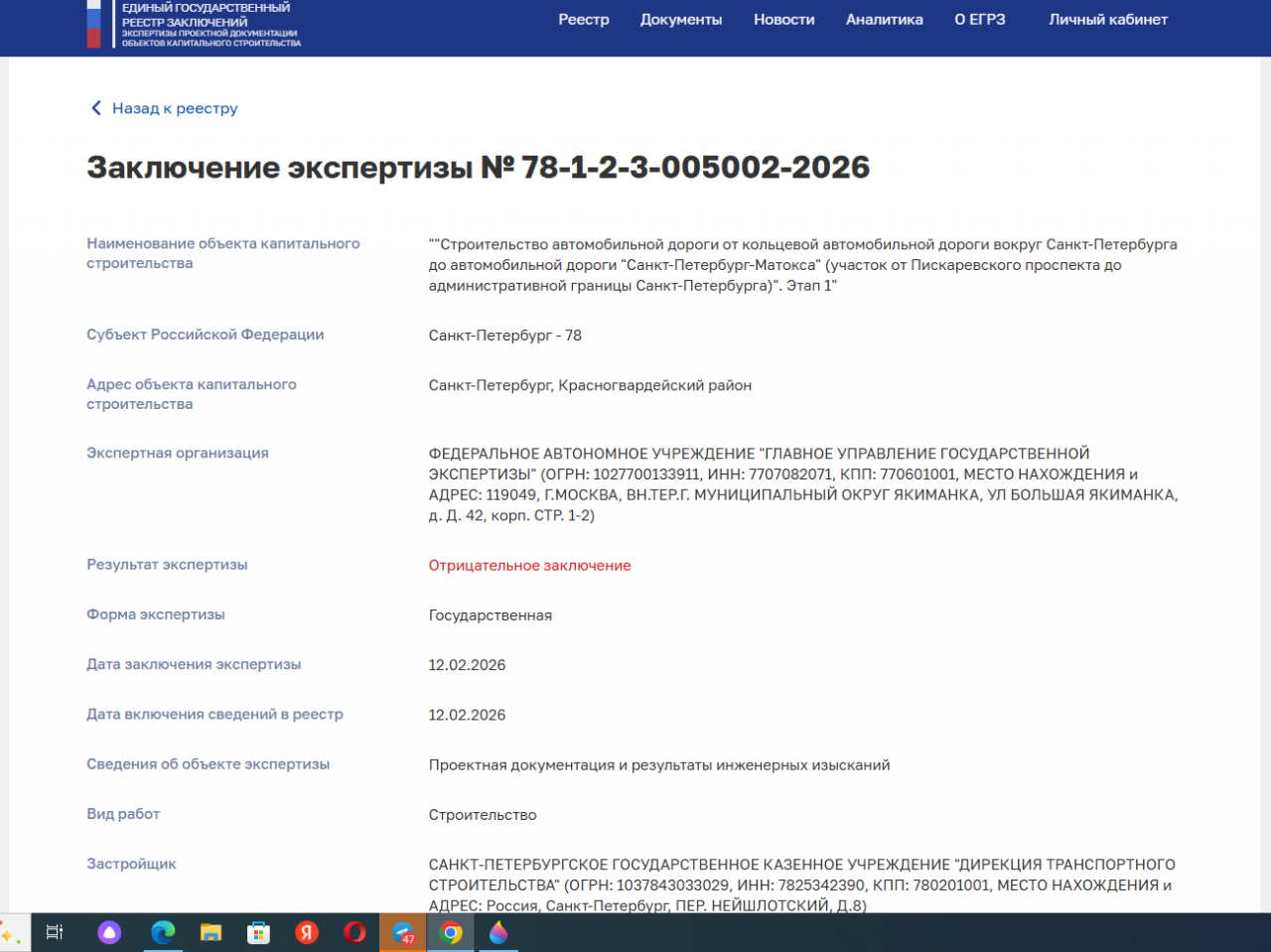Open Task View in the taskbar

pyautogui.click(x=55, y=932)
